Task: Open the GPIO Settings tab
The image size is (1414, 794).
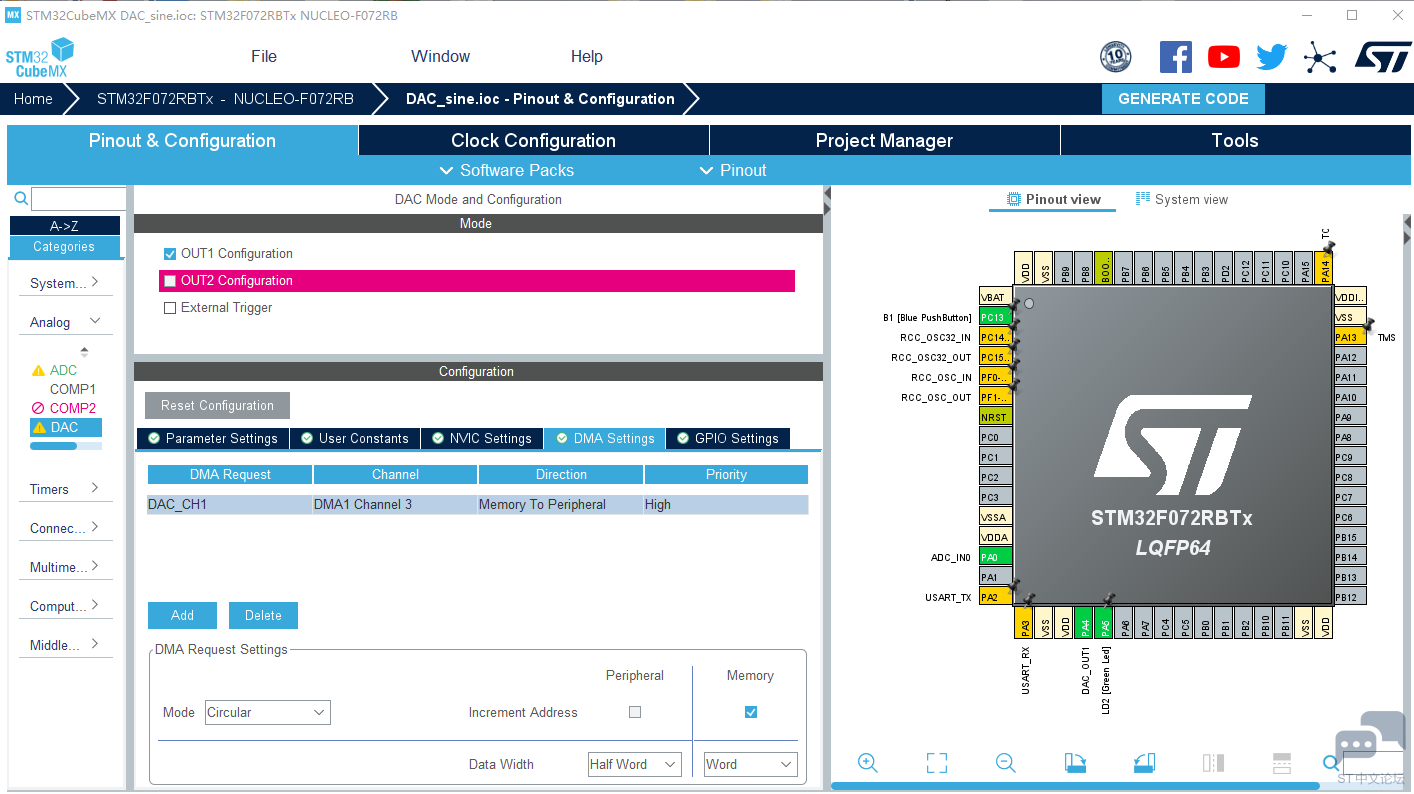Action: (728, 439)
